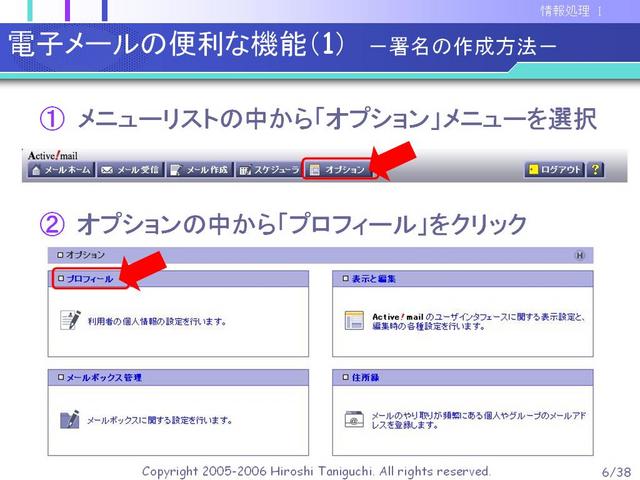Click the メールホーム house icon
640x480 pixels.
point(36,170)
